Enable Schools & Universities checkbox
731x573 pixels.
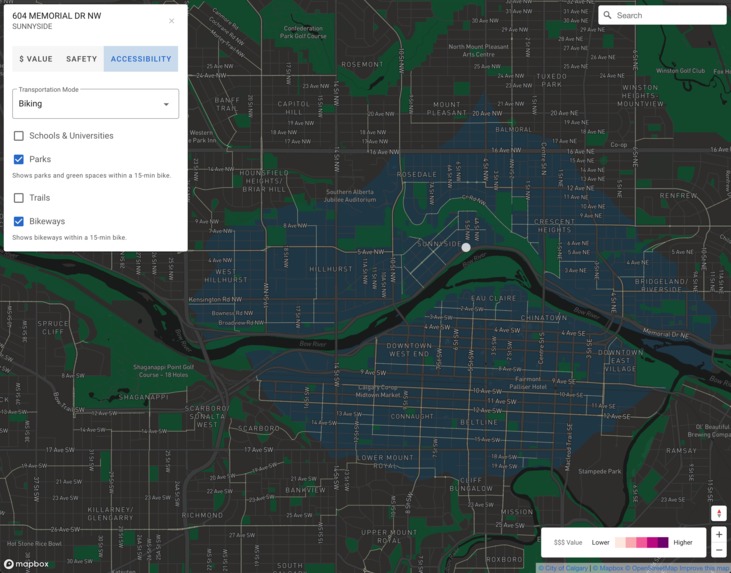pos(19,136)
